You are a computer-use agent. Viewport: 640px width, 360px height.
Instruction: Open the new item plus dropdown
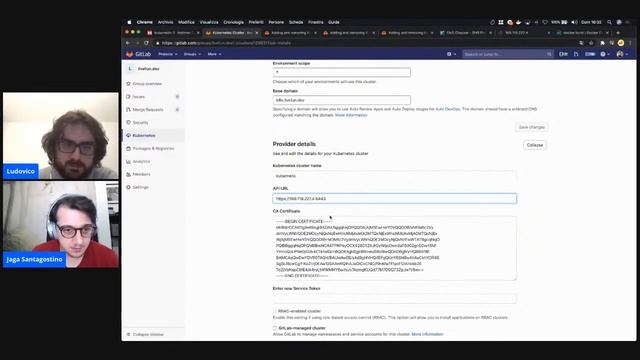coord(451,54)
